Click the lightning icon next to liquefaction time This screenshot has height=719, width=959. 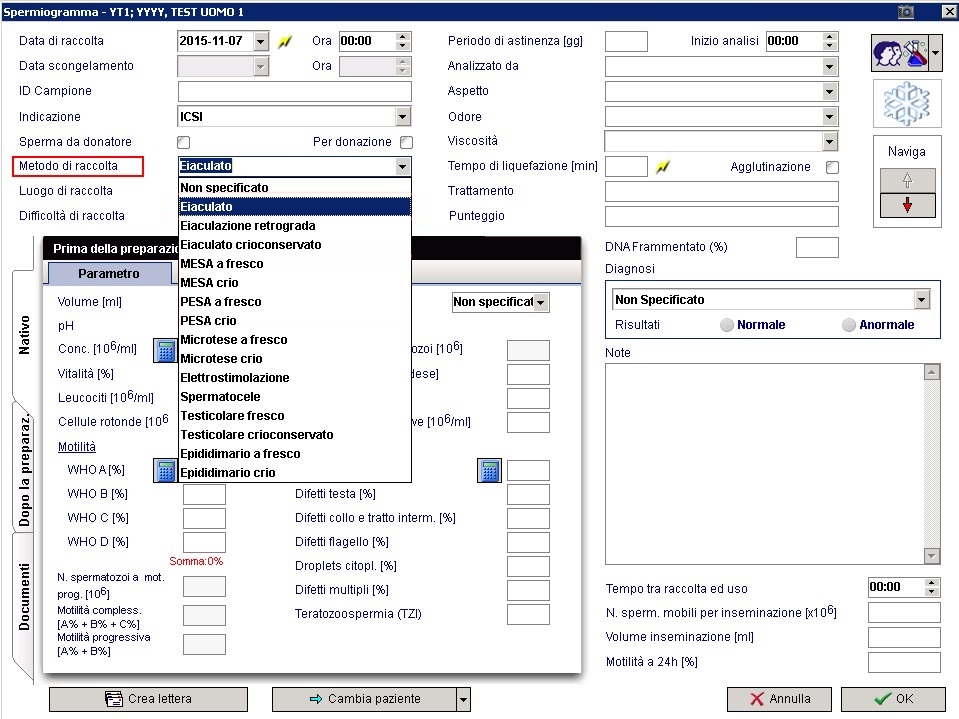coord(663,166)
